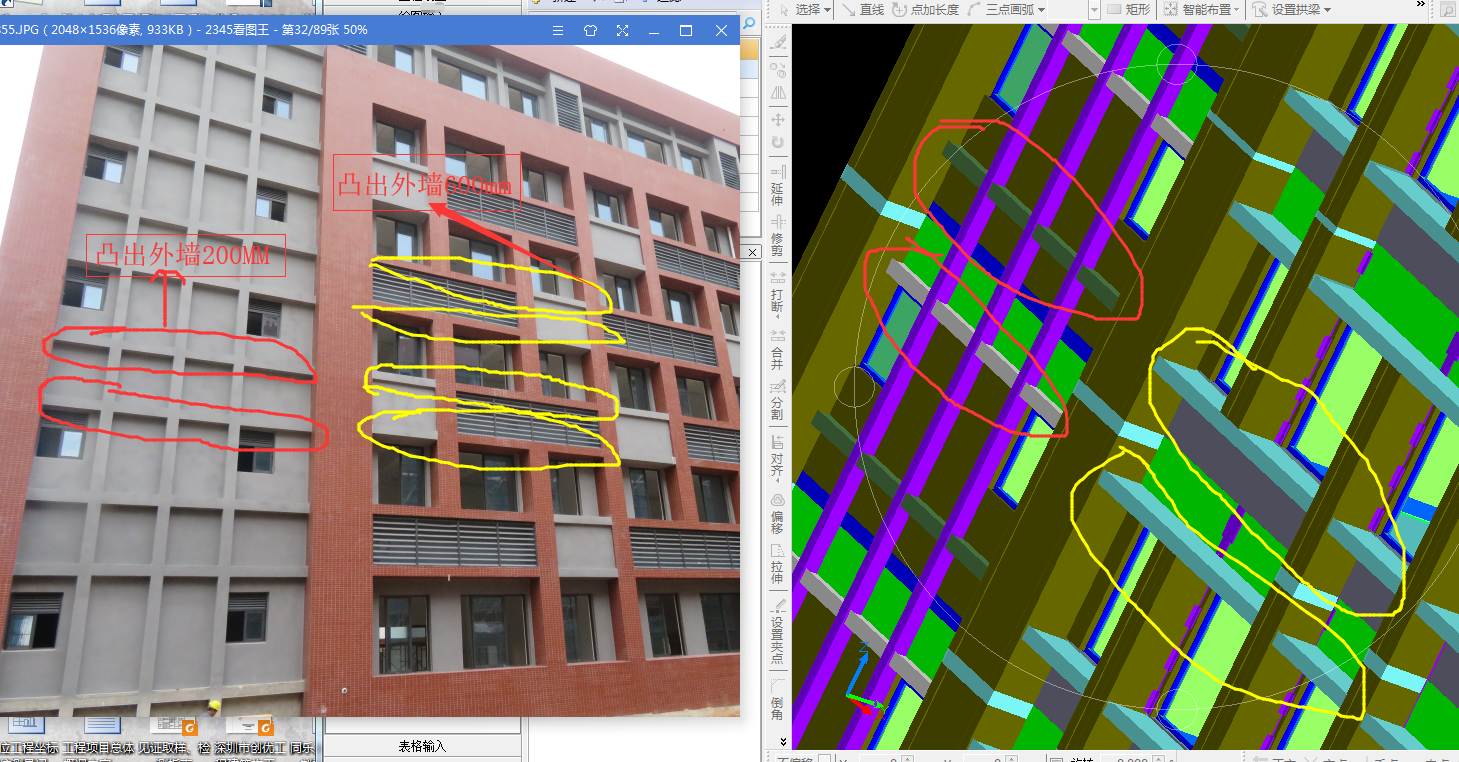1459x762 pixels.
Task: Select the 拉伸 stretch tool
Action: click(x=778, y=564)
